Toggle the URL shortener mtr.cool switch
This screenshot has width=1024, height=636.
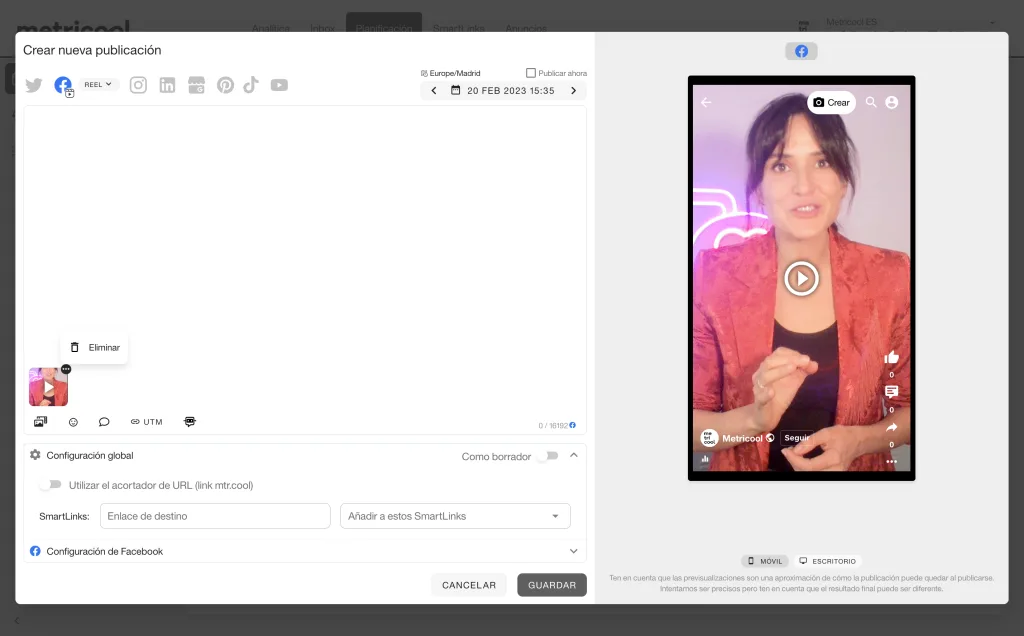click(50, 485)
